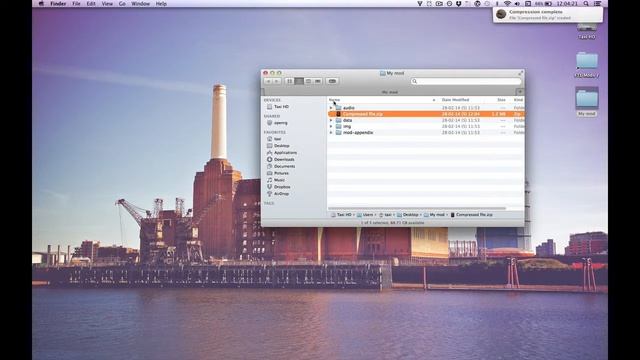Switch Finder to column view
The height and width of the screenshot is (360, 640).
[x=308, y=81]
